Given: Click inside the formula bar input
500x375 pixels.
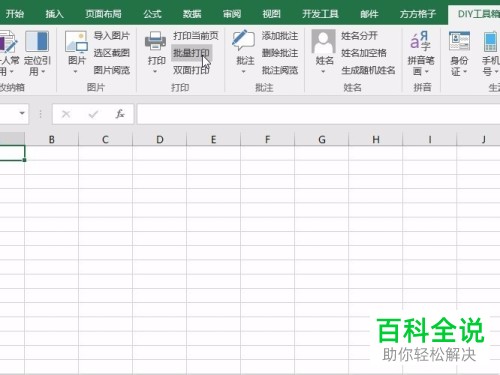Looking at the screenshot, I should [x=318, y=114].
